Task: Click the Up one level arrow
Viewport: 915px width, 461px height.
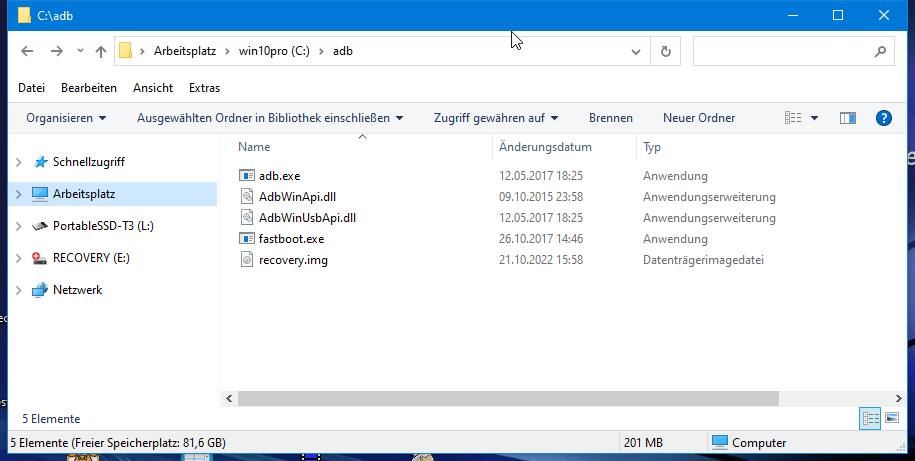Action: (x=100, y=51)
